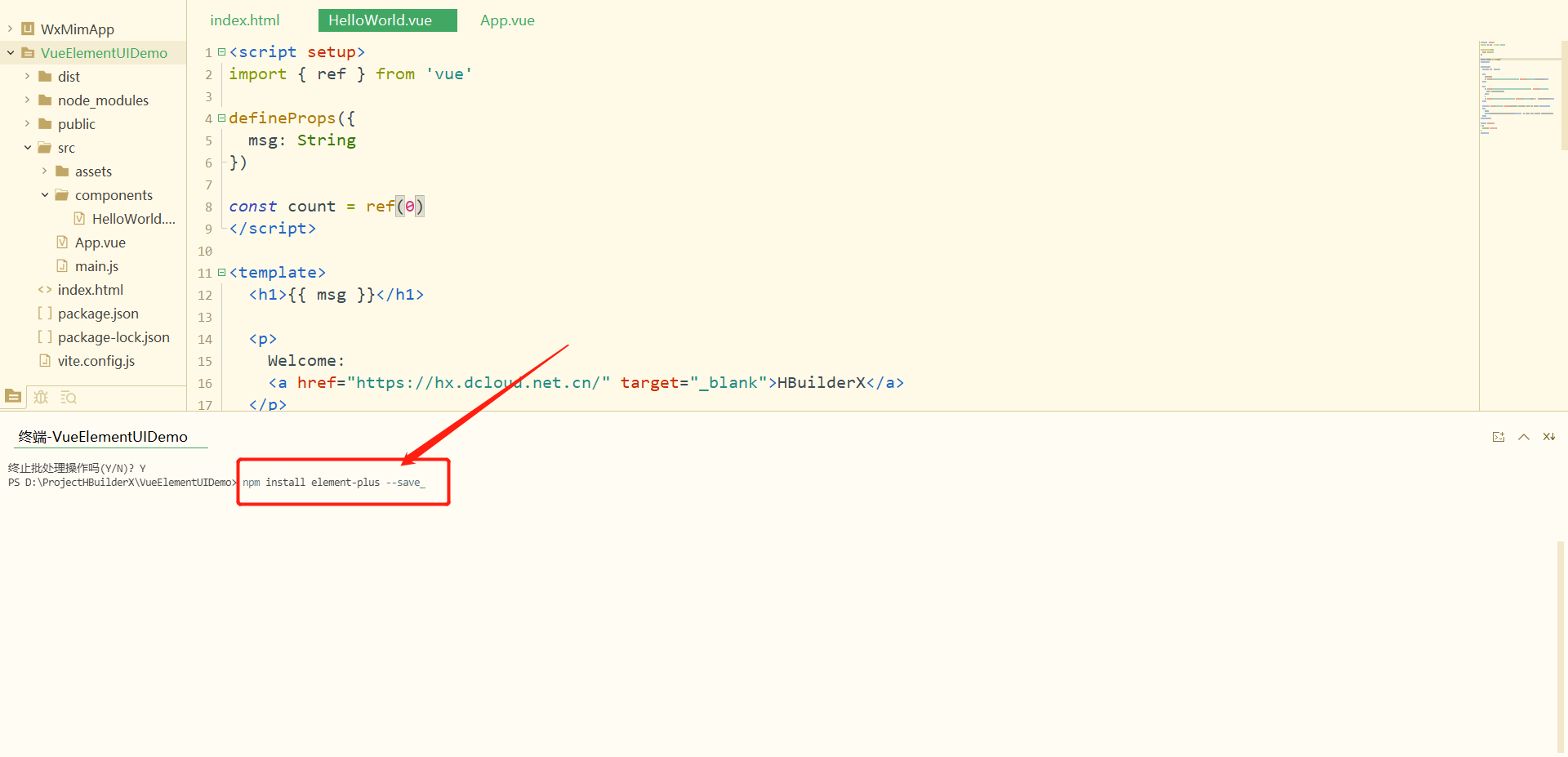Expand the dist folder arrow
The width and height of the screenshot is (1568, 757).
pos(27,77)
